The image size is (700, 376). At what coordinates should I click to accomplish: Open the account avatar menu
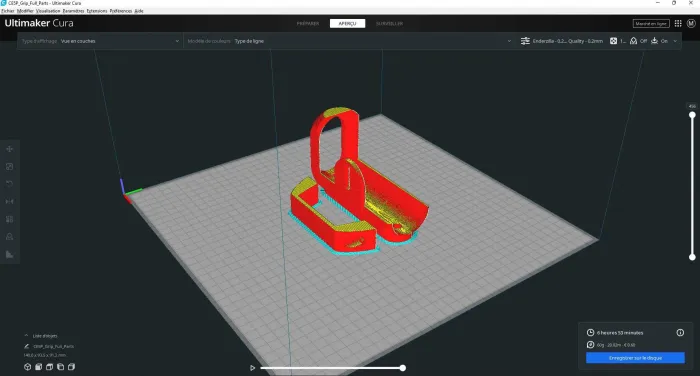click(x=691, y=23)
